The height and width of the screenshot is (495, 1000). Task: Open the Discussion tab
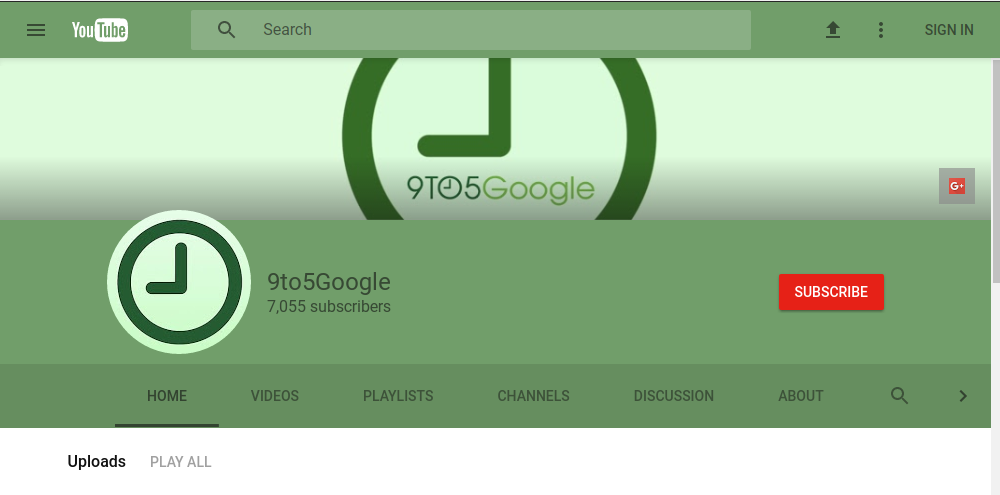click(674, 396)
